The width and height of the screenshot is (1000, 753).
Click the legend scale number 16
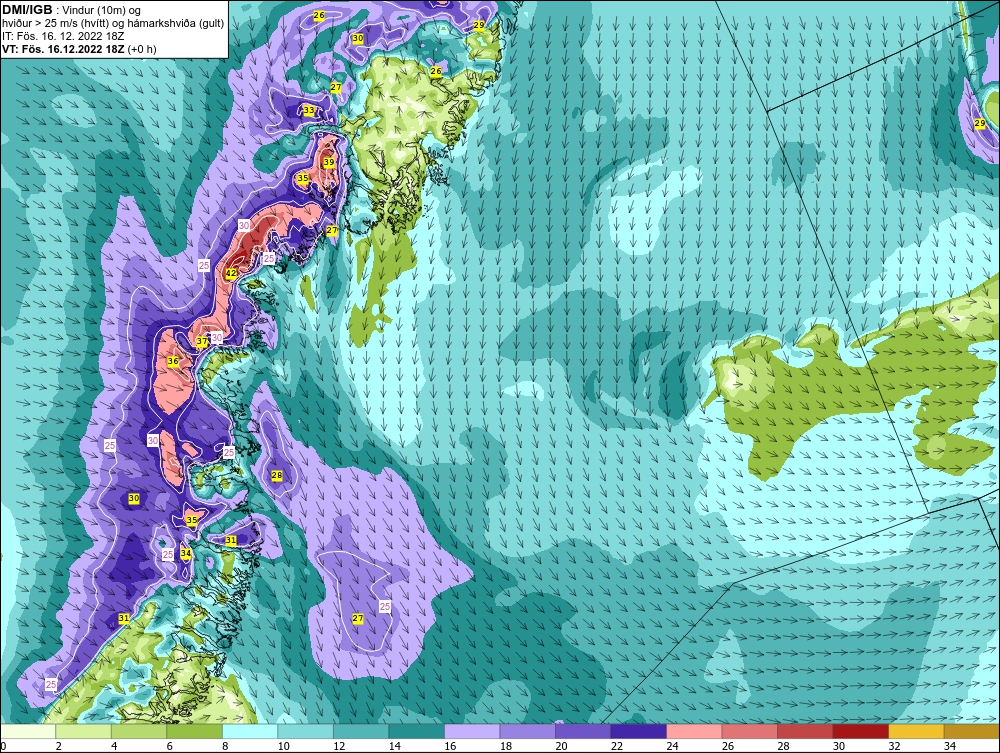450,746
